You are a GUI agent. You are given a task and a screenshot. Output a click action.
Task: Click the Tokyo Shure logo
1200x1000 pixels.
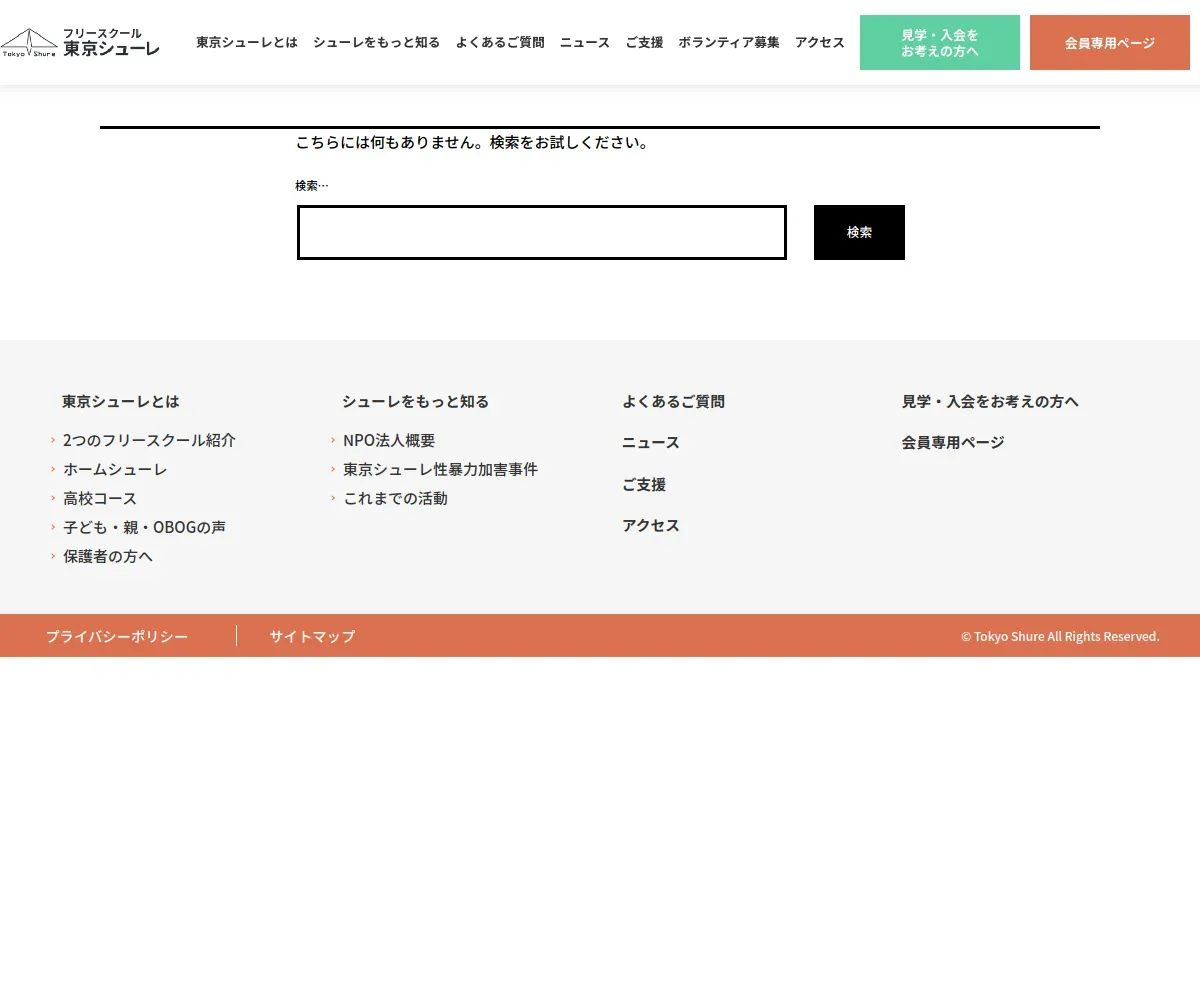coord(80,42)
